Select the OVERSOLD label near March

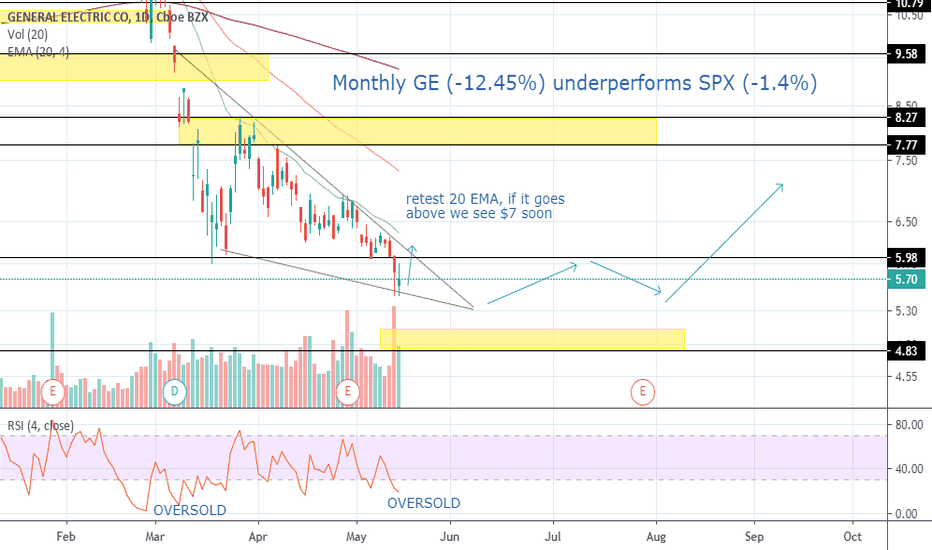190,510
